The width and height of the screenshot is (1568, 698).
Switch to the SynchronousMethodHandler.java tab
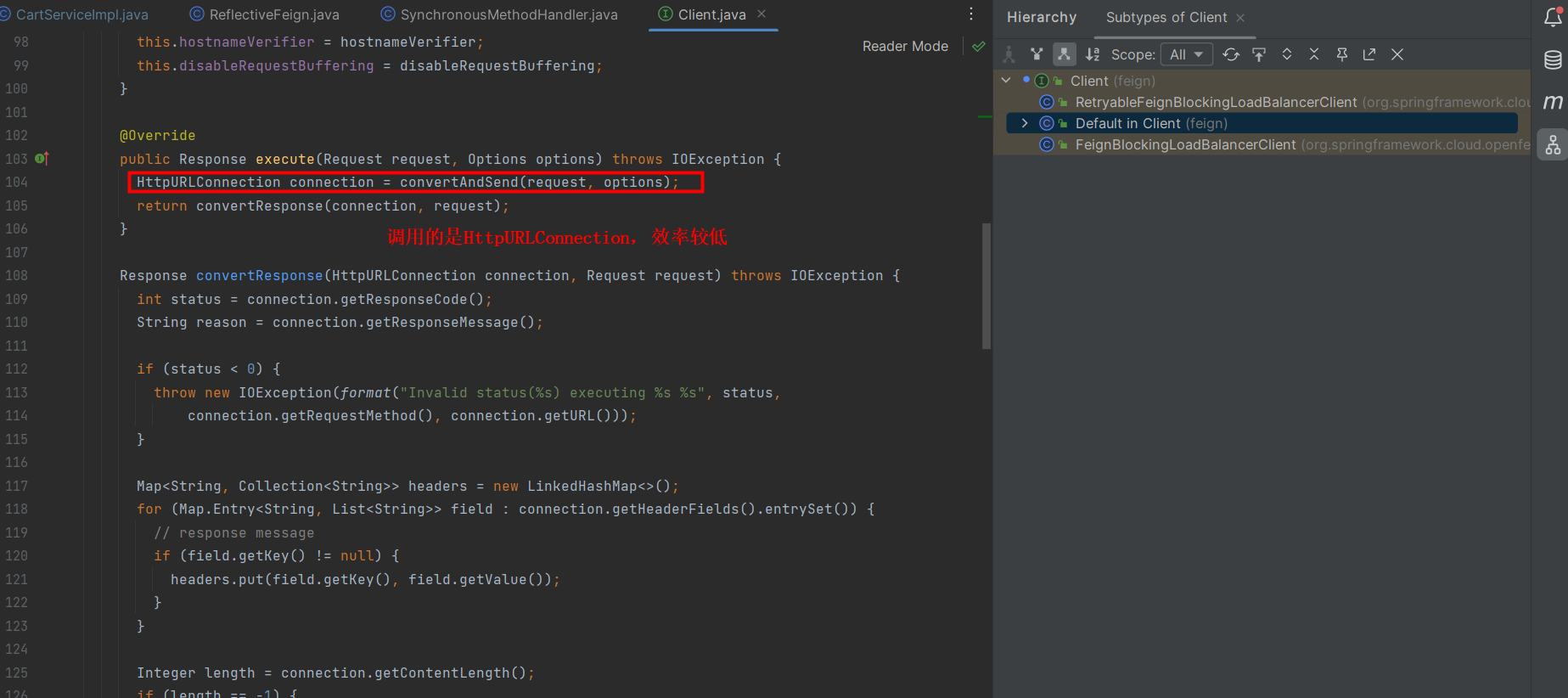coord(509,14)
